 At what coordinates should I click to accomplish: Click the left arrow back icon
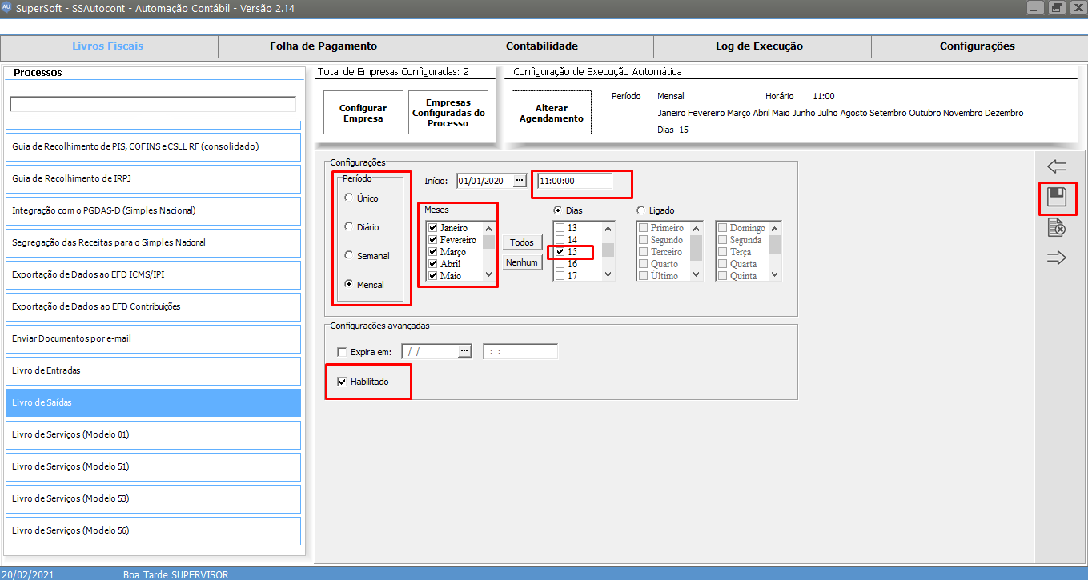click(x=1056, y=167)
